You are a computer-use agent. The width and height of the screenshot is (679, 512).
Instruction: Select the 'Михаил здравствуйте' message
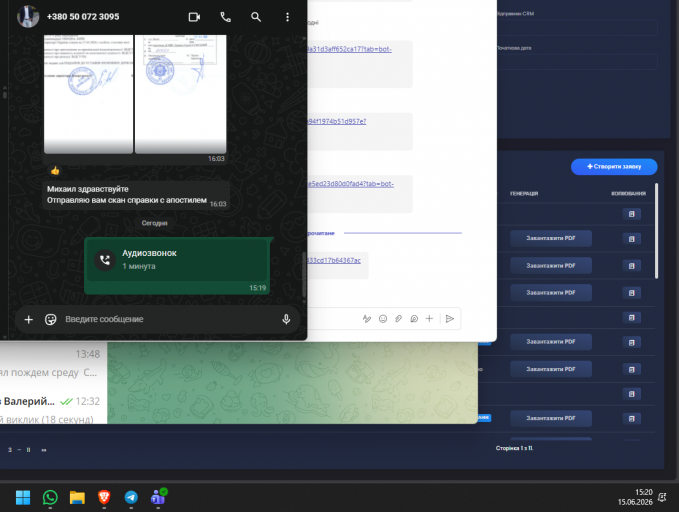[x=136, y=195]
